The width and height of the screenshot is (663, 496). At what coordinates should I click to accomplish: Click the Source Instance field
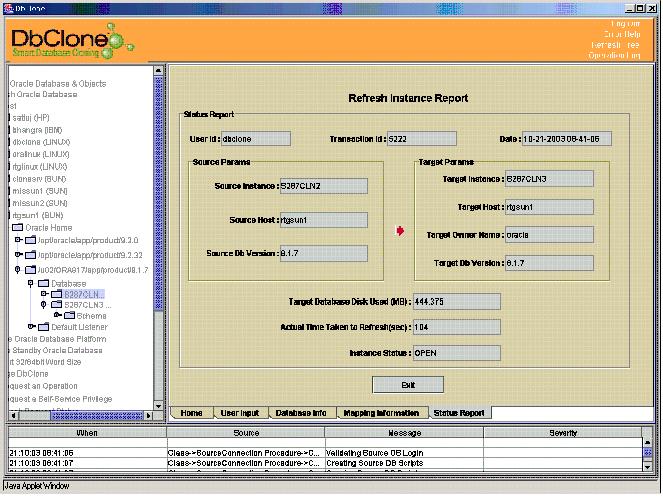[x=324, y=186]
